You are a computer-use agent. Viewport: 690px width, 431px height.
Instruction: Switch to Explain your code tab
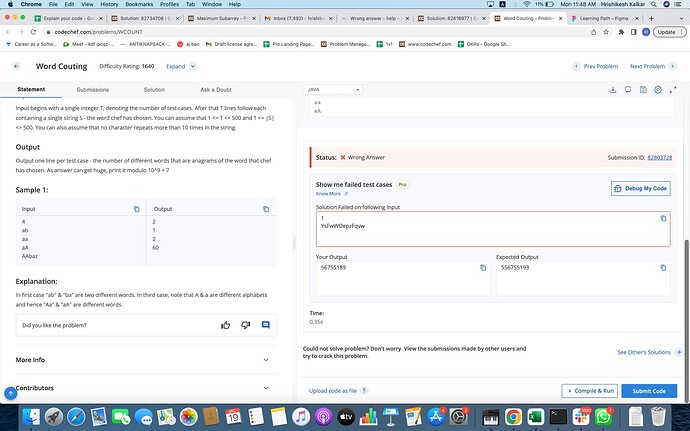(x=69, y=18)
